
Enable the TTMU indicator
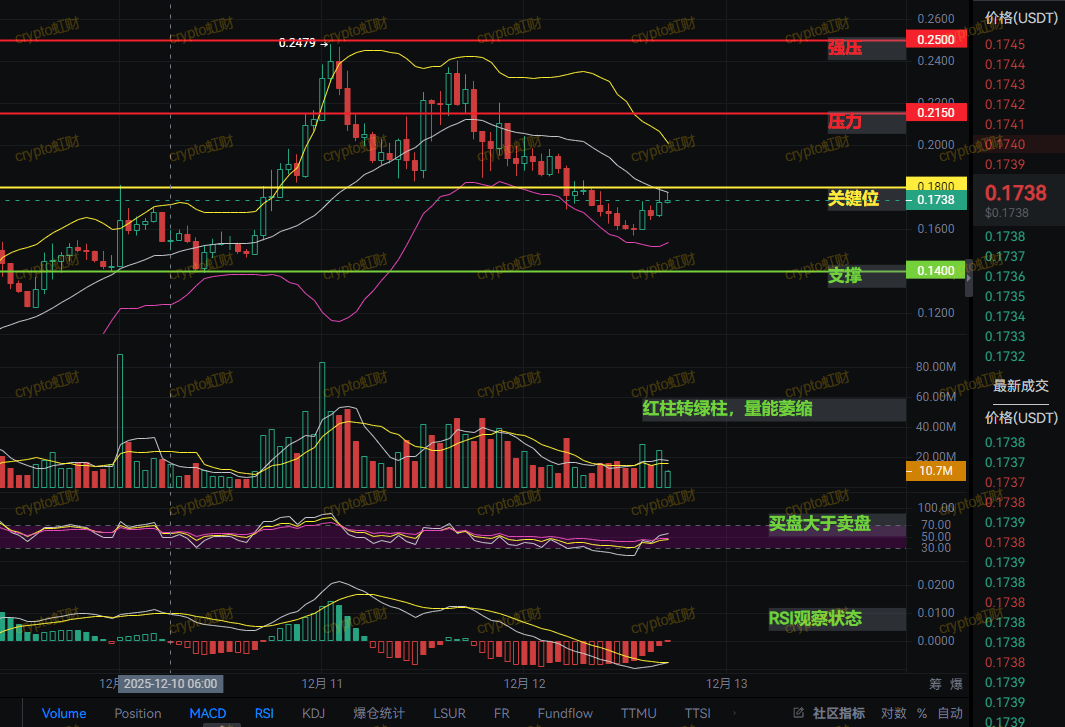[638, 713]
